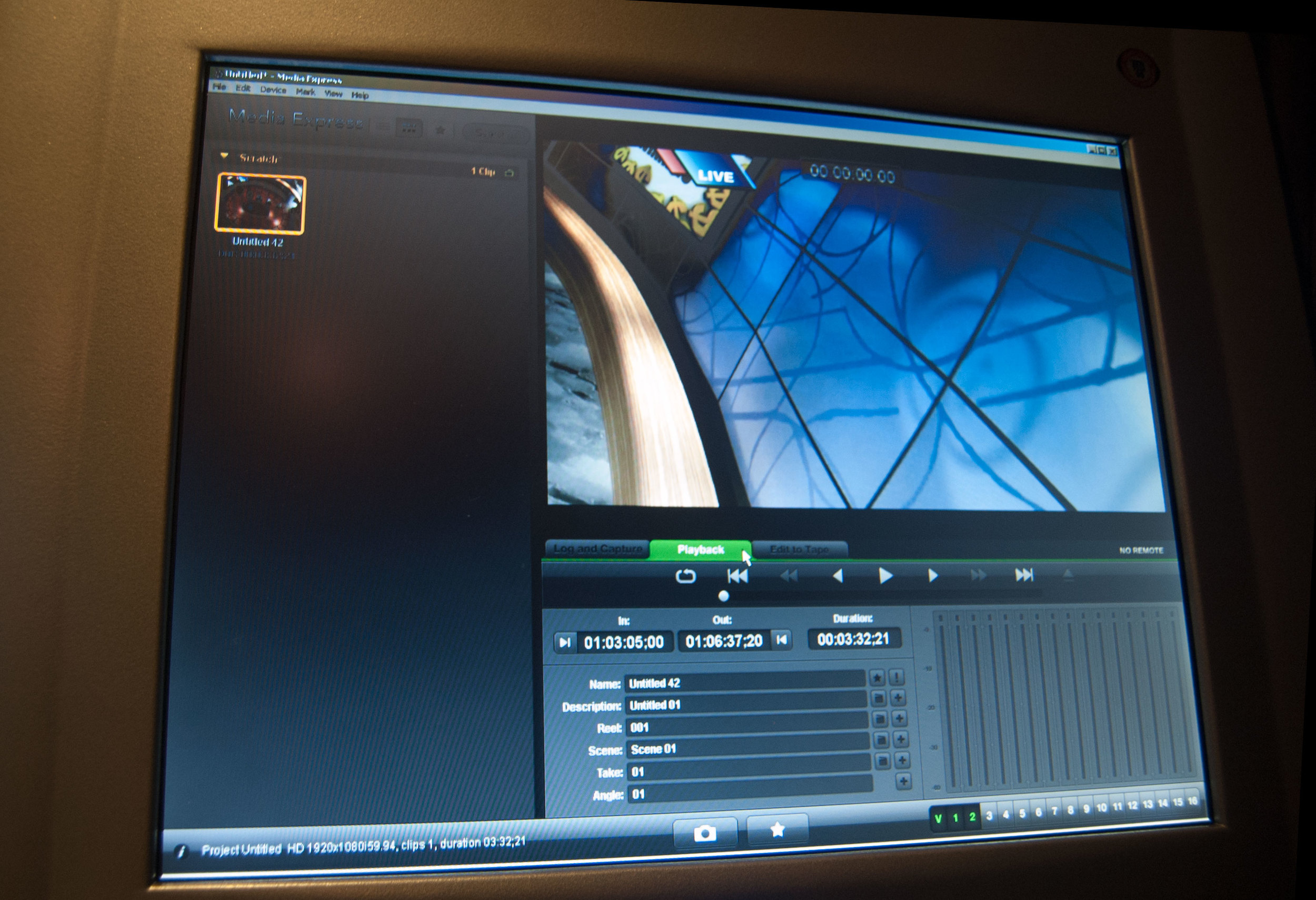Step forward one frame
1316x900 pixels.
pos(933,576)
